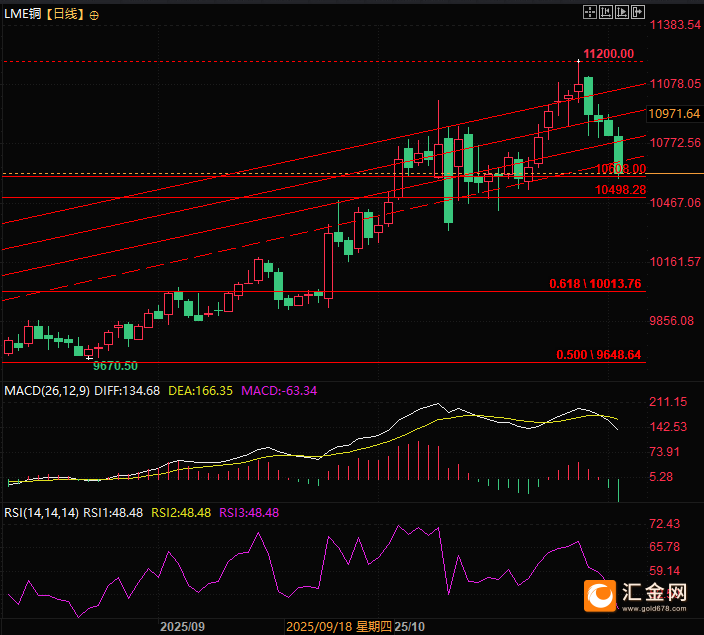Select the 0.500 \ 9648.64 Fibonacci label
The height and width of the screenshot is (635, 704).
tap(598, 355)
